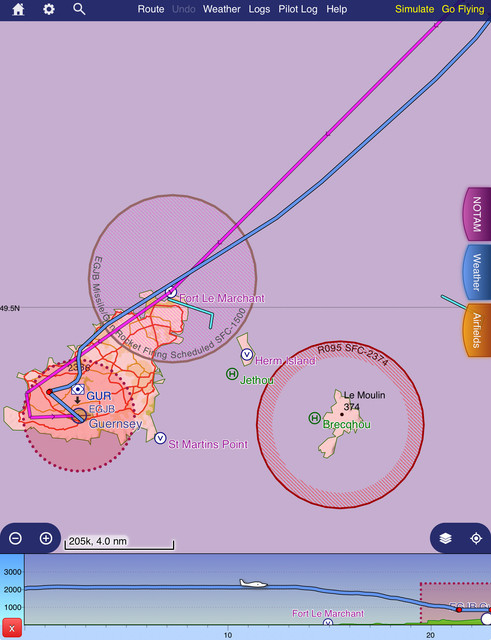Zoom in with plus button
The image size is (491, 640).
coord(46,538)
